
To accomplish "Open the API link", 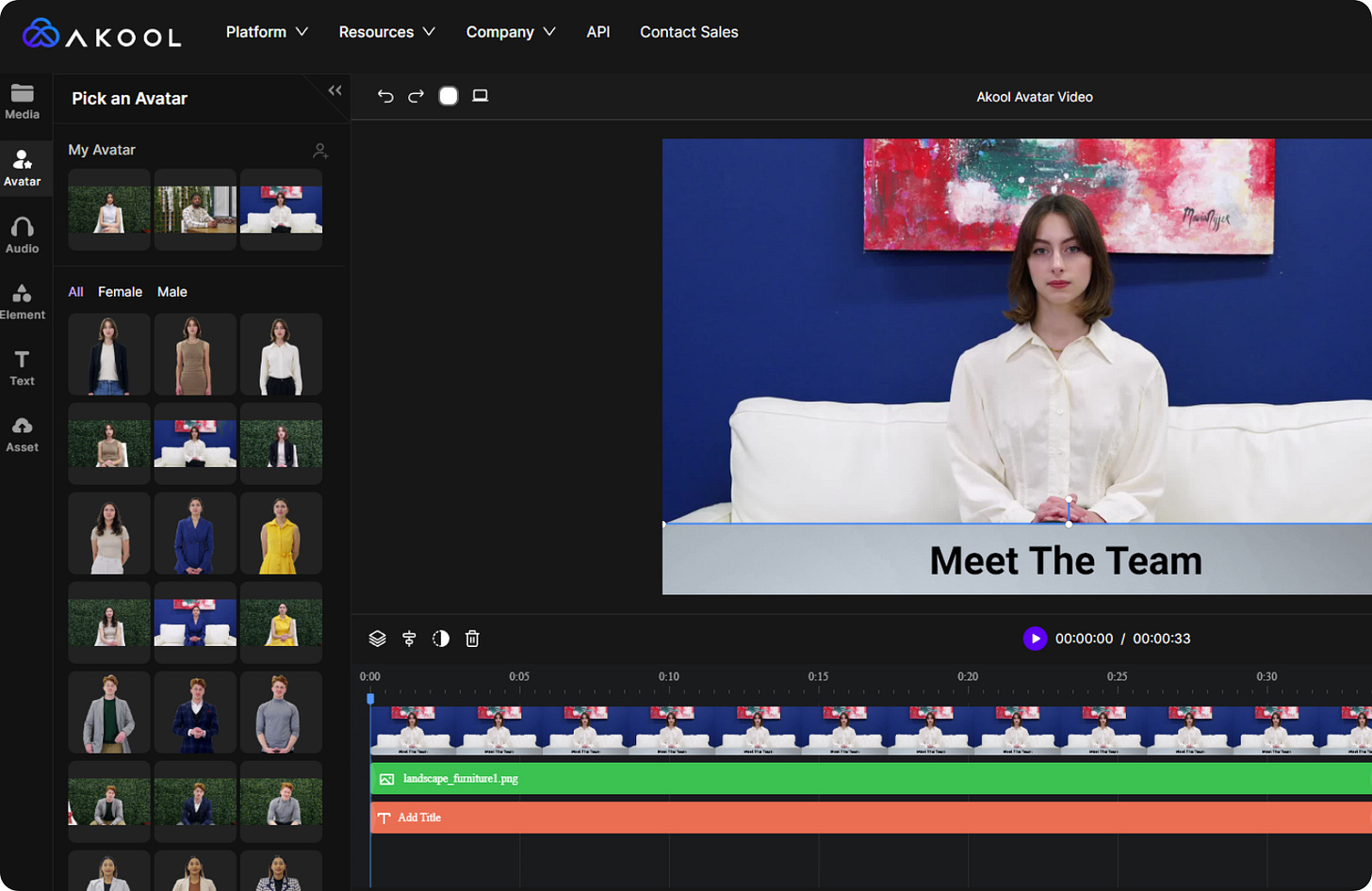I will coord(598,32).
